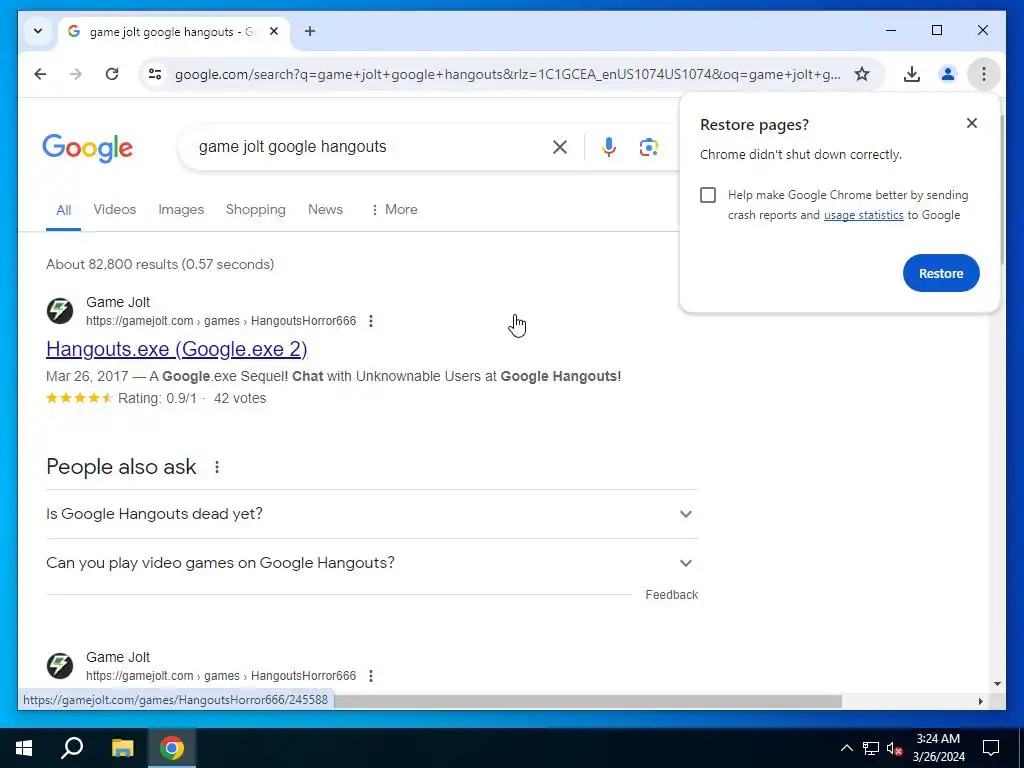This screenshot has height=768, width=1024.
Task: Switch to News search tab
Action: point(325,210)
